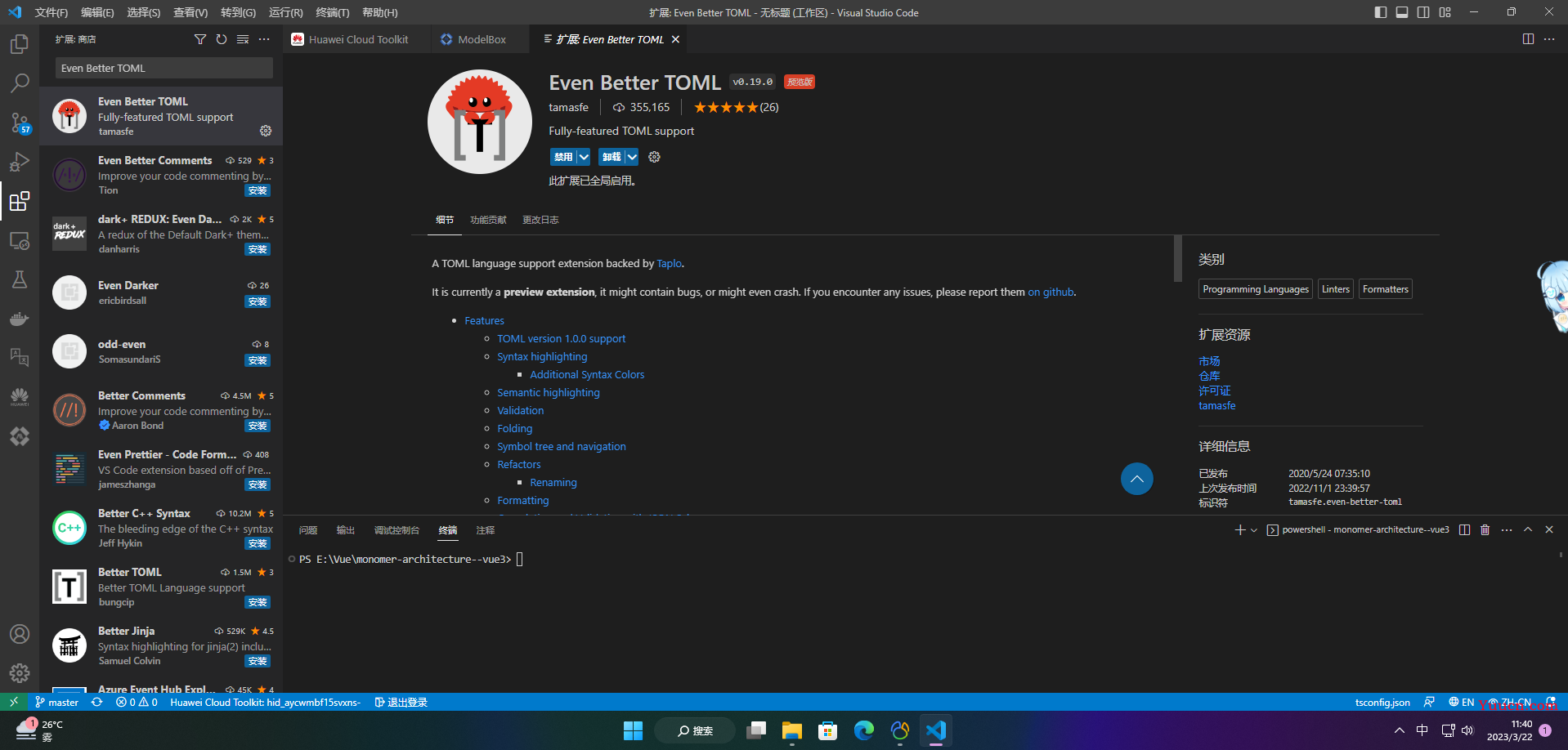The width and height of the screenshot is (1568, 750).
Task: Click the filter extensions funnel icon
Action: click(200, 39)
